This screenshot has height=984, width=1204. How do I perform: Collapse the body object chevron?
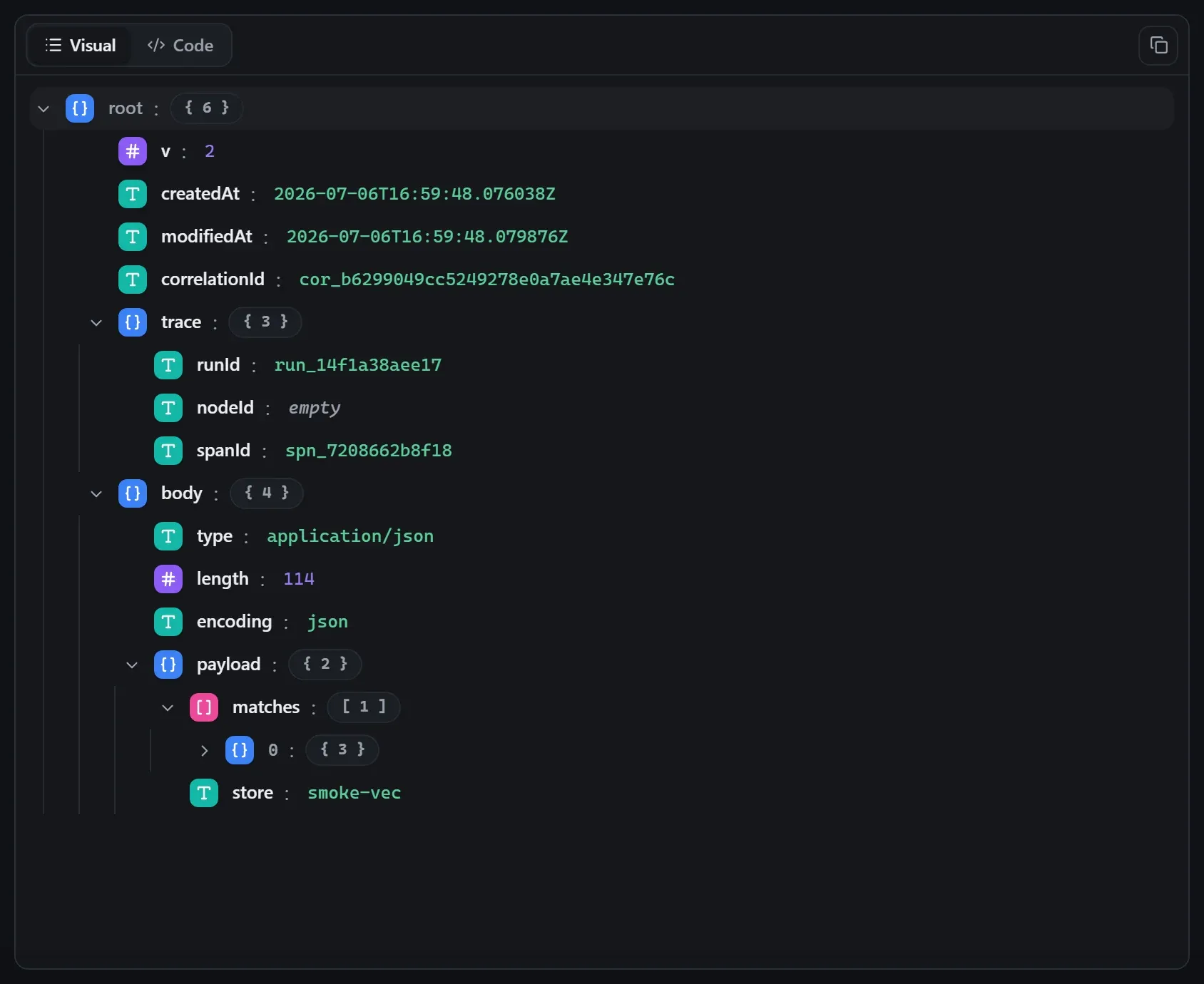point(96,493)
